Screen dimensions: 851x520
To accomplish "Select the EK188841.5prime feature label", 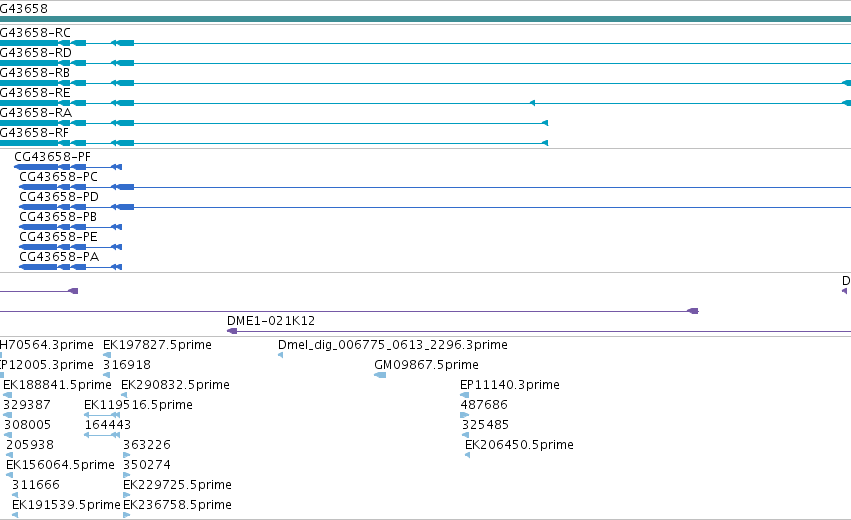I will pos(58,385).
